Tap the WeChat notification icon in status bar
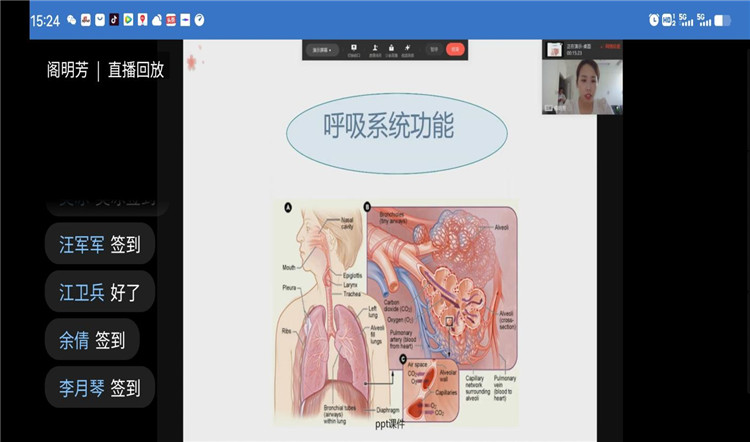This screenshot has width=750, height=442. (x=72, y=20)
